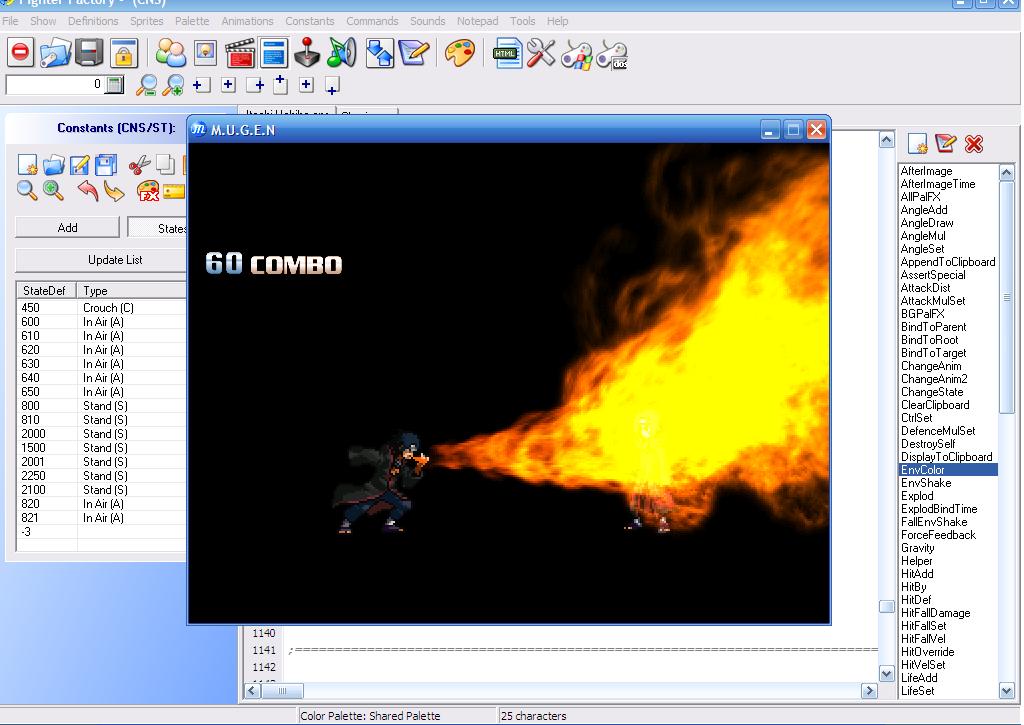Click code editor vertical scrollbar up arrow
This screenshot has width=1024, height=725.
click(x=886, y=139)
